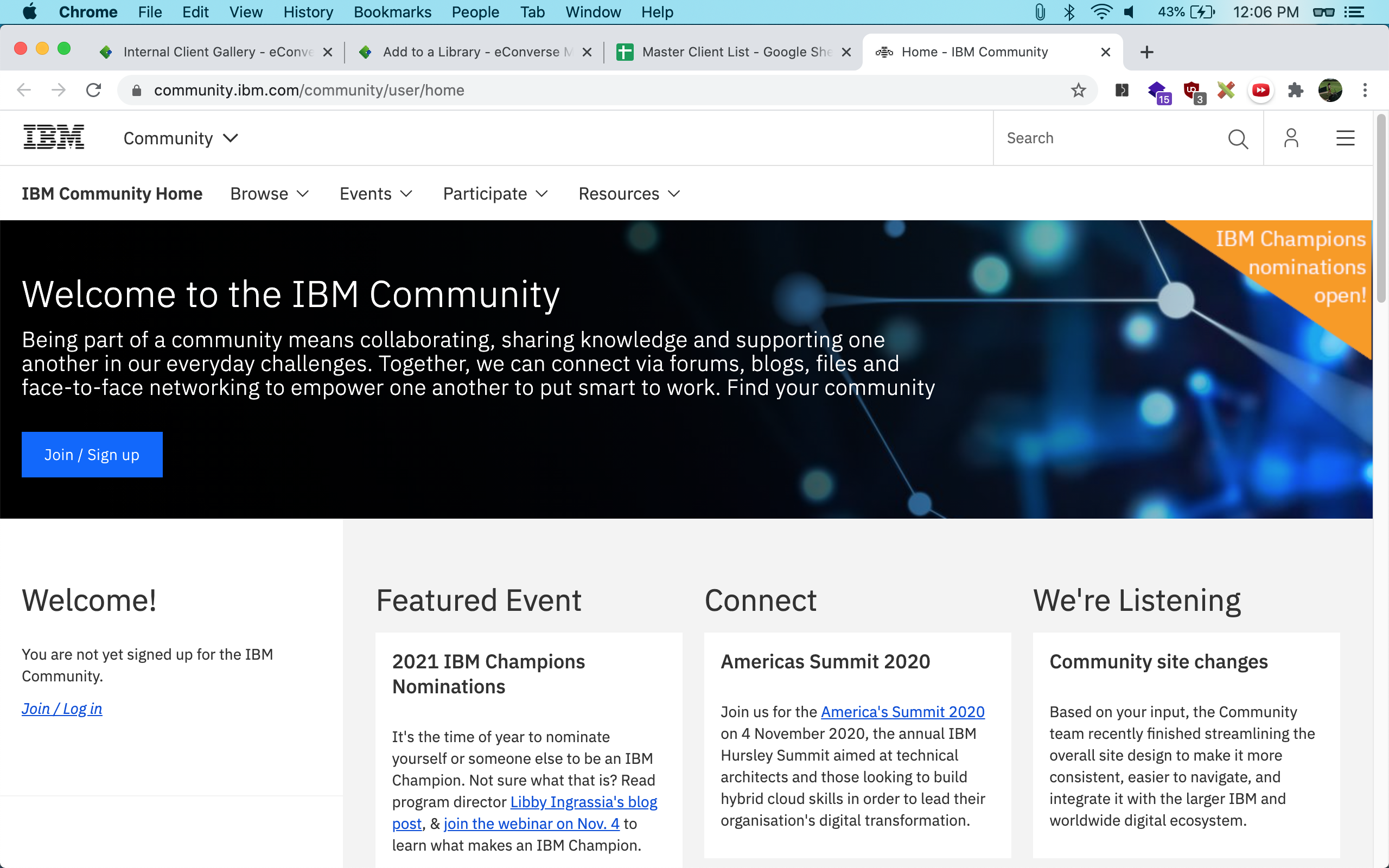Open the Resources dropdown
Viewport: 1389px width, 868px height.
(x=628, y=194)
